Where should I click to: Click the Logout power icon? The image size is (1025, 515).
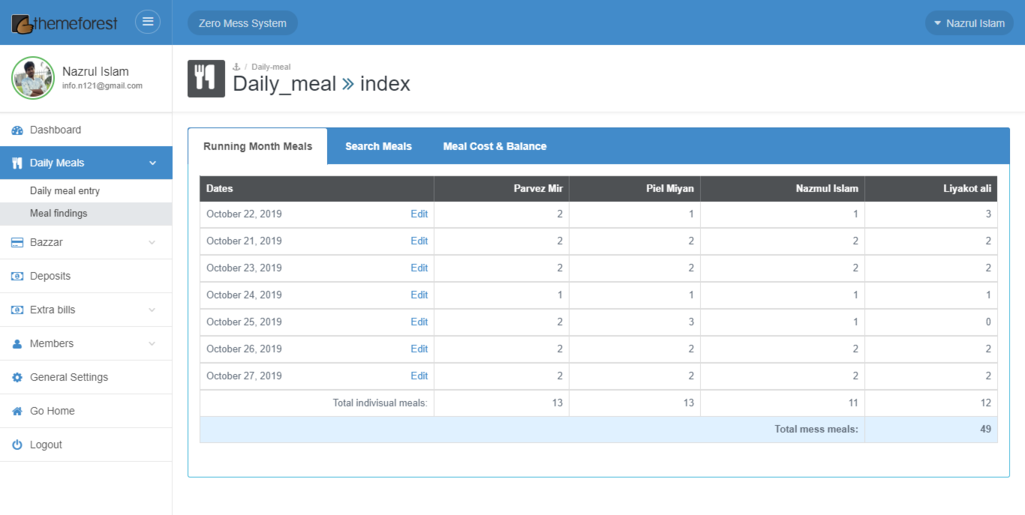[x=17, y=445]
